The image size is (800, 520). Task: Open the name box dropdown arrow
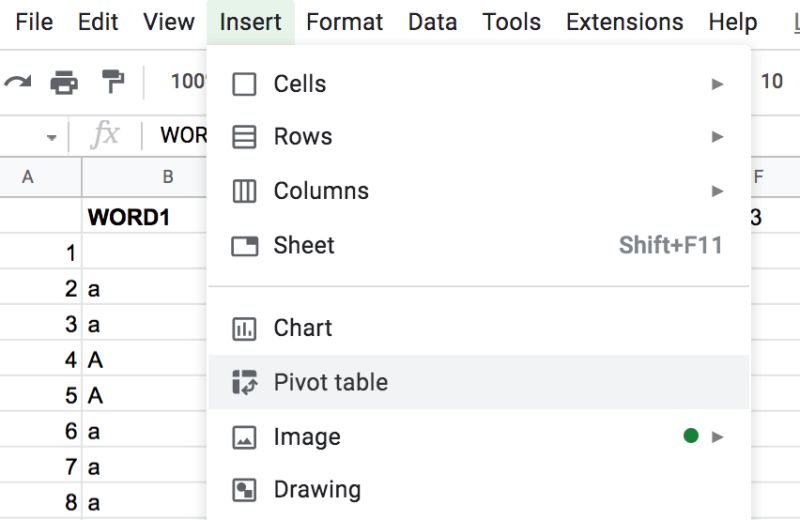click(x=51, y=137)
